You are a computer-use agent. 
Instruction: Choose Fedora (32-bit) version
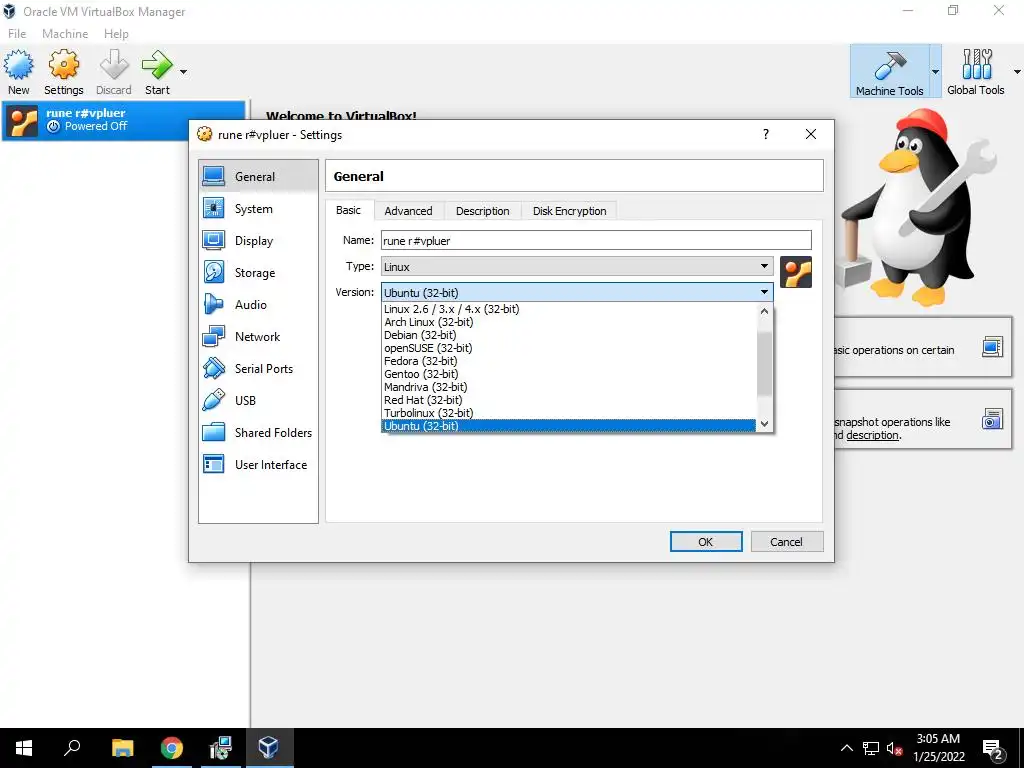point(568,361)
